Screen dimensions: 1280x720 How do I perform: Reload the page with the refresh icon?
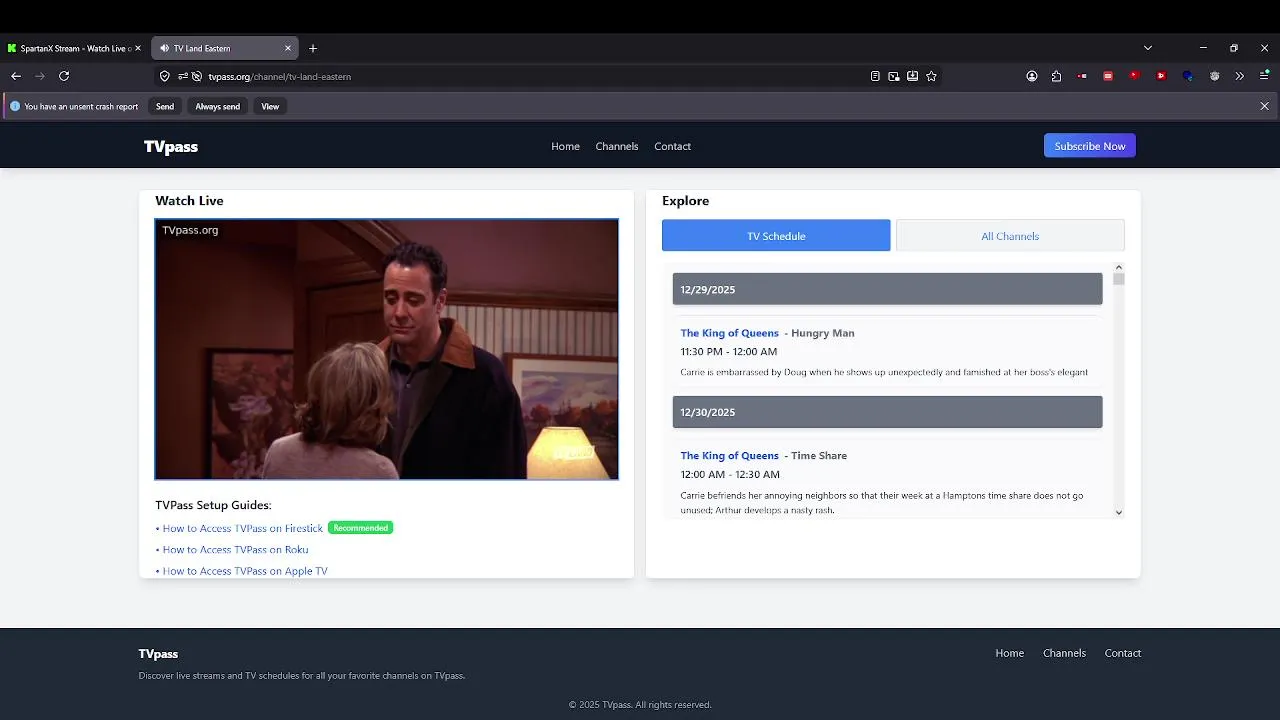64,76
